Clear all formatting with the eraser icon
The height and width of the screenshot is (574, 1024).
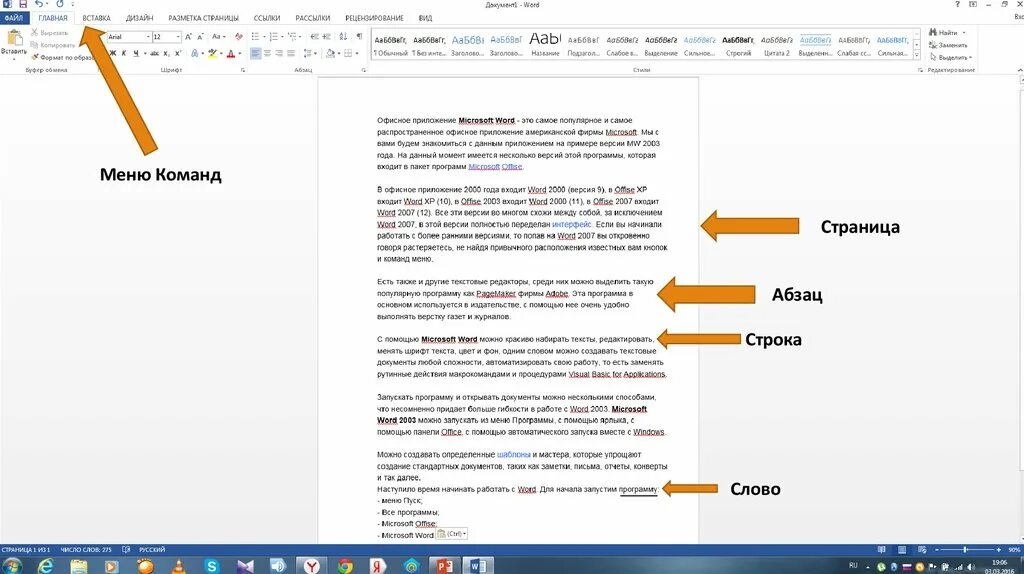point(238,37)
